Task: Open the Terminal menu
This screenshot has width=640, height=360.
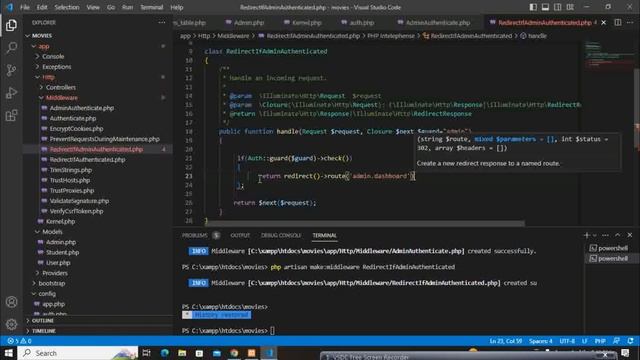Action: click(151, 7)
